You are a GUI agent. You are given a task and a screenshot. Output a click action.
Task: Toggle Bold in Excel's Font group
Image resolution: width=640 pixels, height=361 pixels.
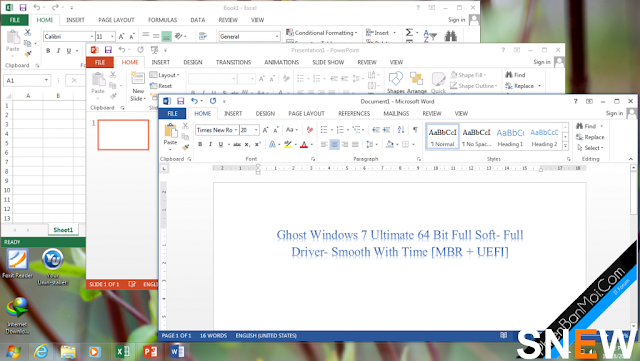[48, 51]
